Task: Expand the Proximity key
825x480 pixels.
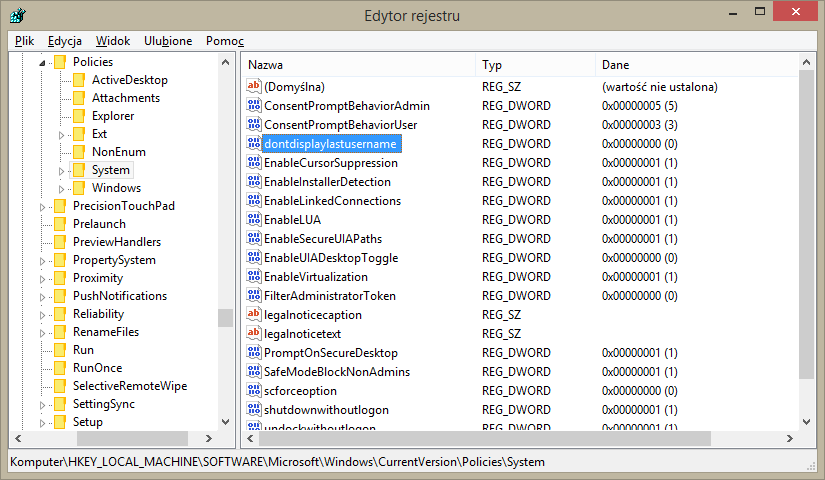Action: pyautogui.click(x=42, y=279)
